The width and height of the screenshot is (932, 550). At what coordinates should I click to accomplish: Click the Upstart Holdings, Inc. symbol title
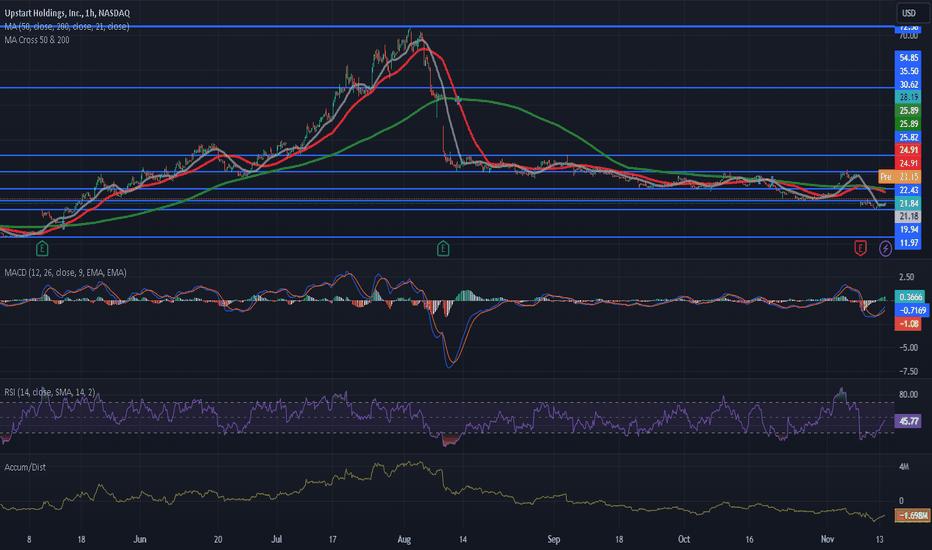67,12
